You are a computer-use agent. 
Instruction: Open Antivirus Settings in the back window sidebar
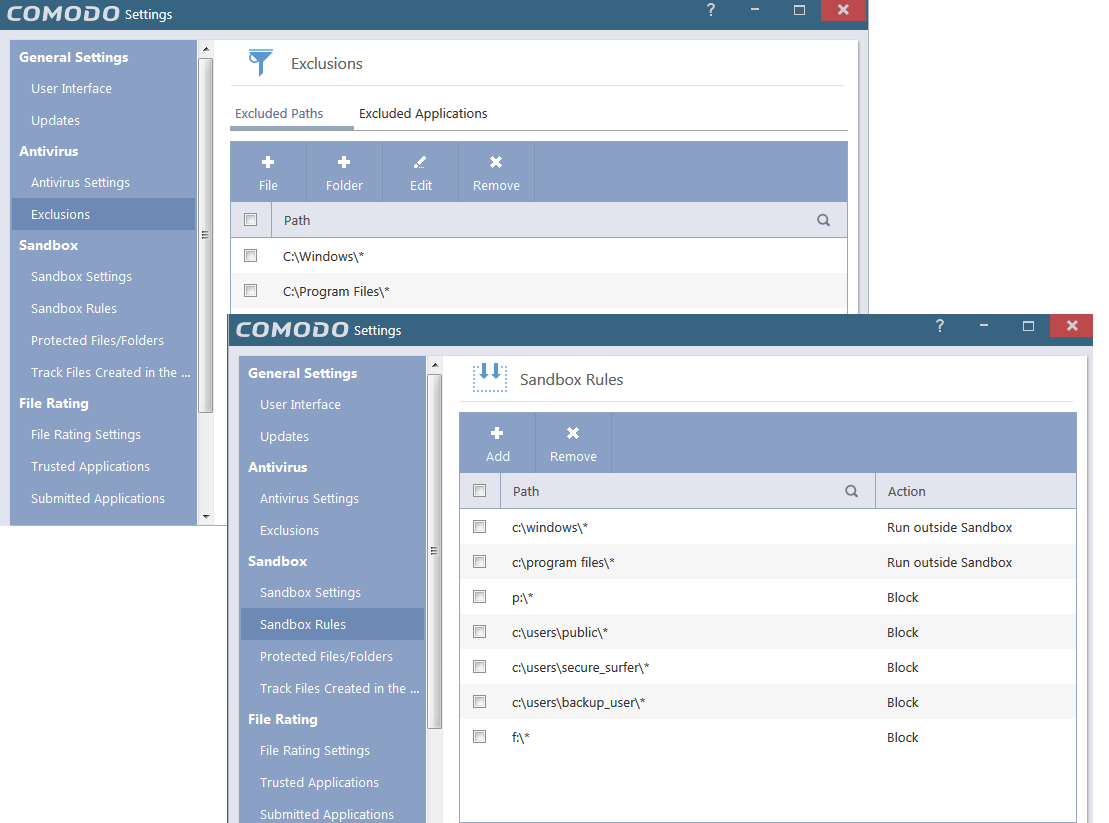point(81,182)
